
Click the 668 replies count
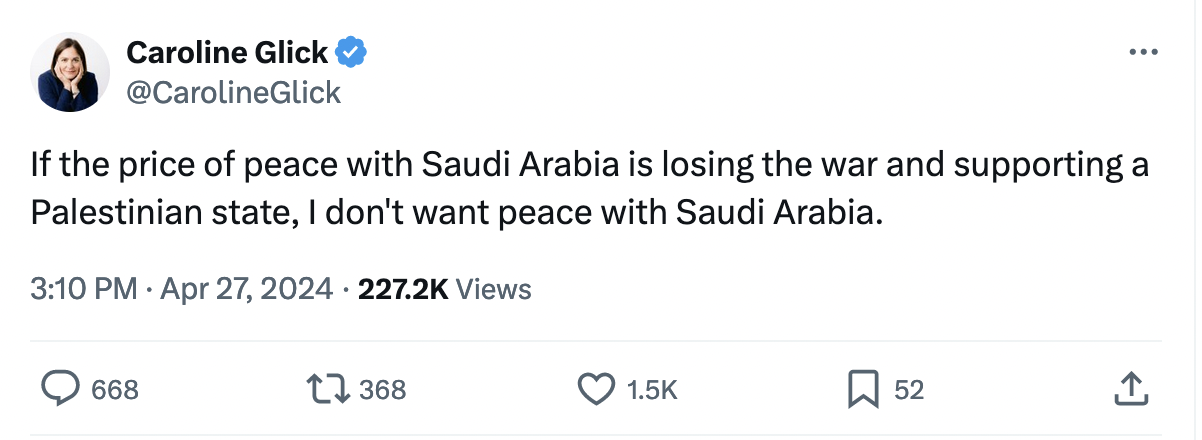coord(115,390)
